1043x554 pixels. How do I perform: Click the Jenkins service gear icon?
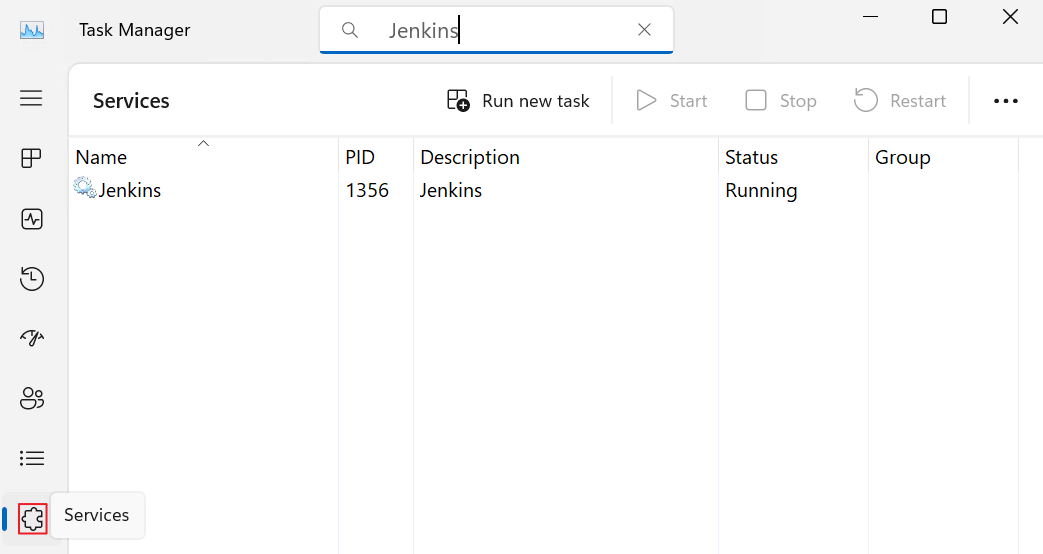85,188
